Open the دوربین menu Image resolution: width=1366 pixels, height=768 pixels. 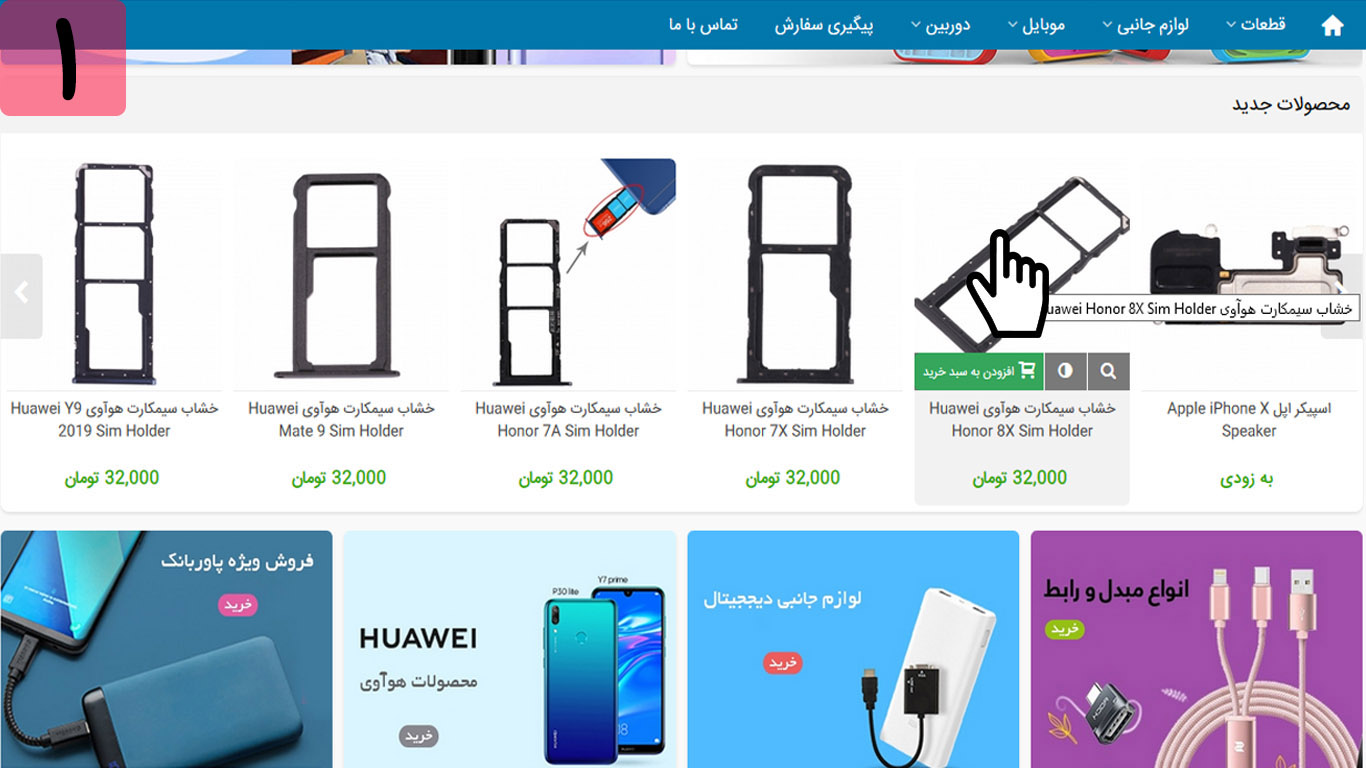pos(940,25)
